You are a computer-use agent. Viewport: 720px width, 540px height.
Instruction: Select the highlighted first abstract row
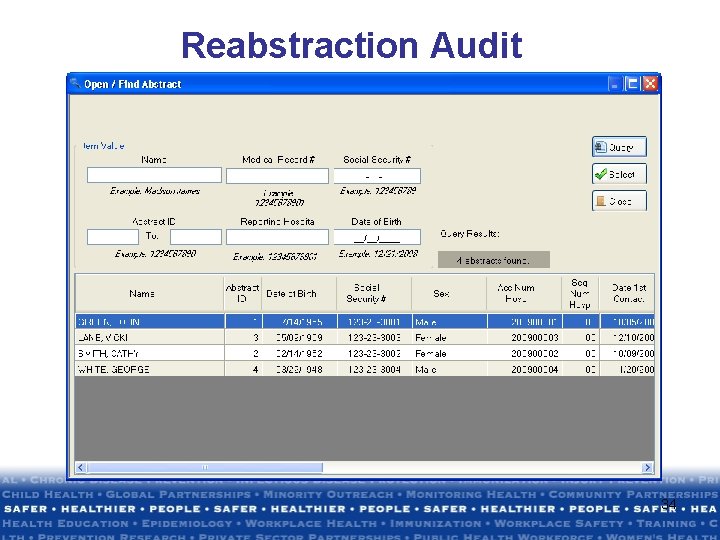pyautogui.click(x=365, y=321)
